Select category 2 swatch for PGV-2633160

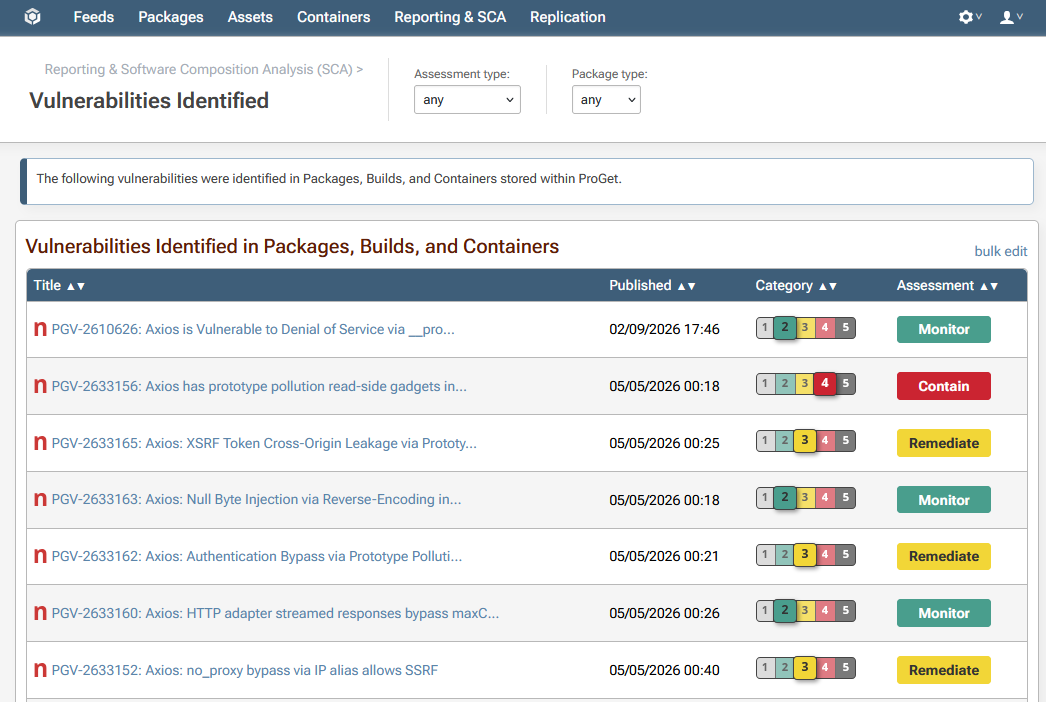click(x=785, y=611)
